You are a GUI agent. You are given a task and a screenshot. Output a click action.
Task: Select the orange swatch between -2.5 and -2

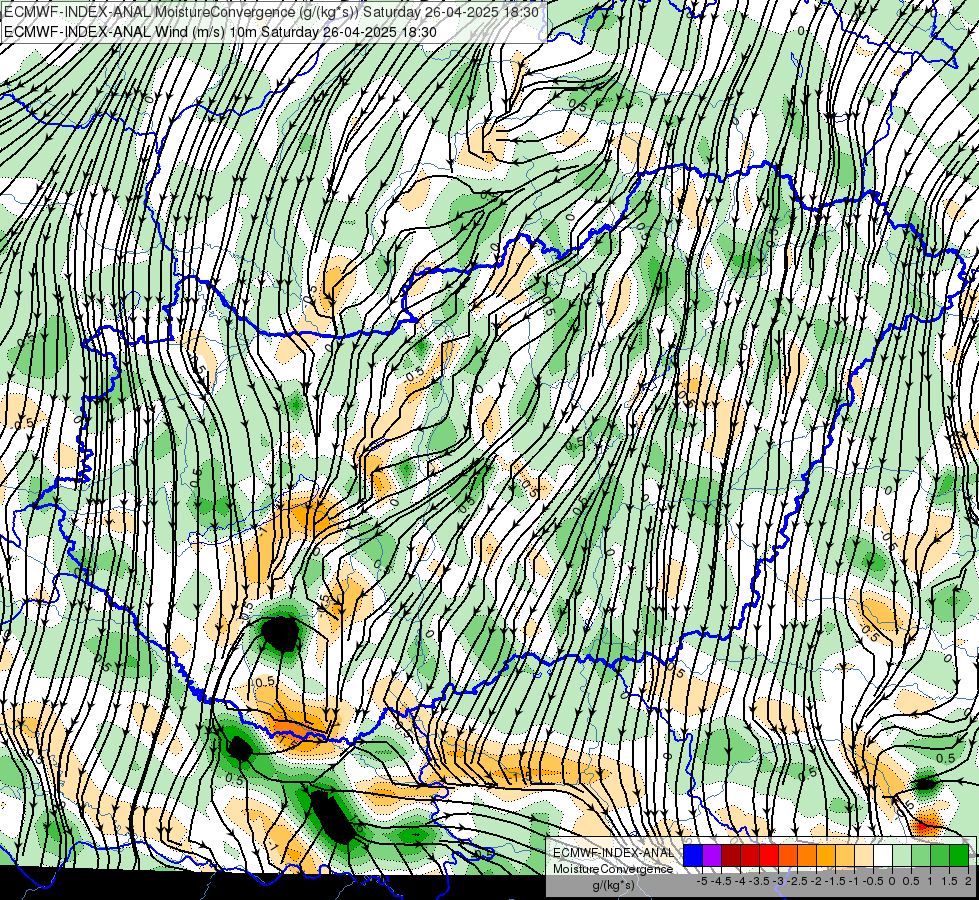click(x=807, y=855)
